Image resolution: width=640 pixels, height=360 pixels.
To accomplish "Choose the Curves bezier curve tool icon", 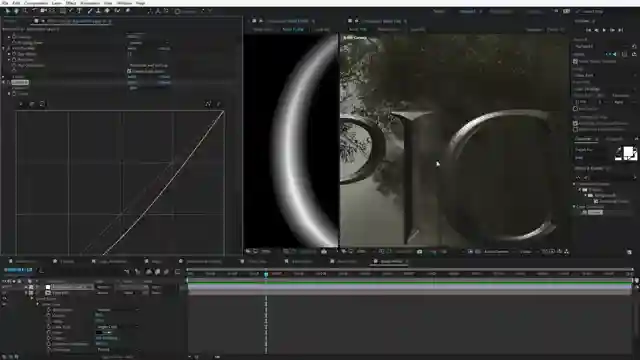I will (x=208, y=104).
